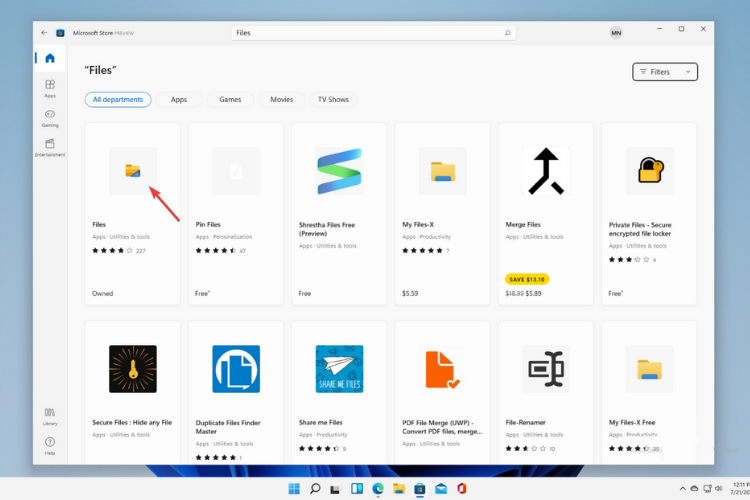Viewport: 750px width, 500px height.
Task: Select the All departments filter tab
Action: (x=118, y=100)
